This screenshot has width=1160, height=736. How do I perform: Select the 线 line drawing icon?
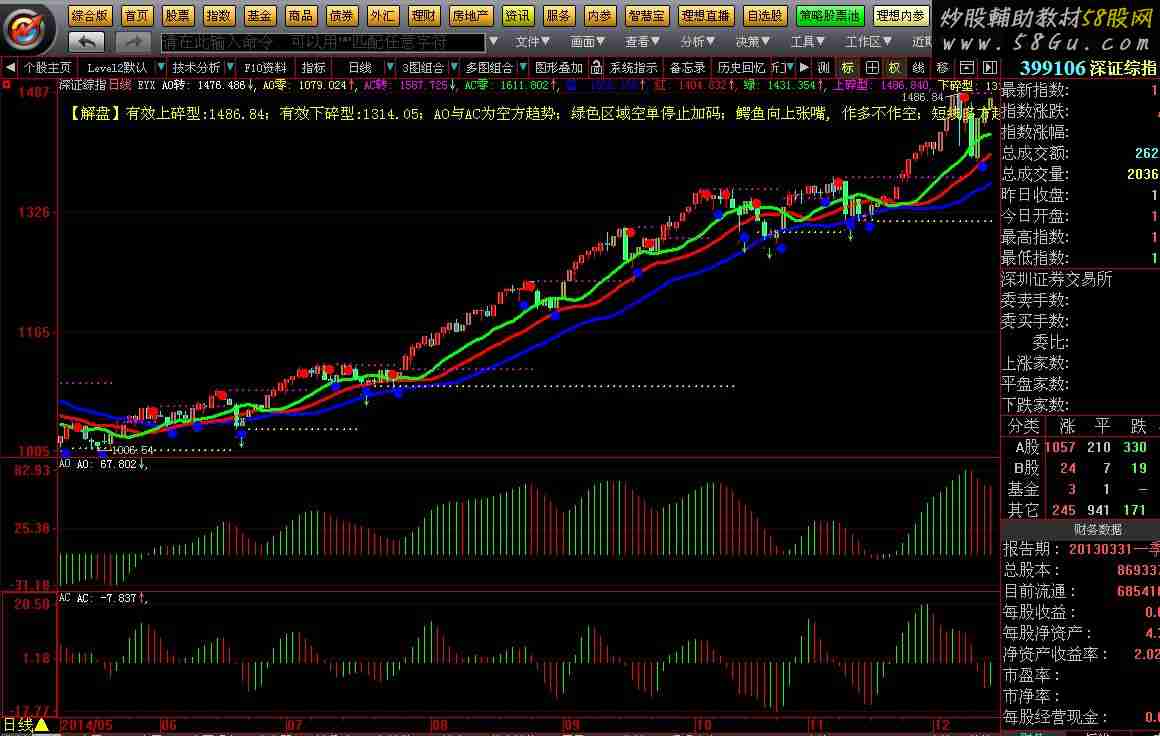tap(918, 68)
